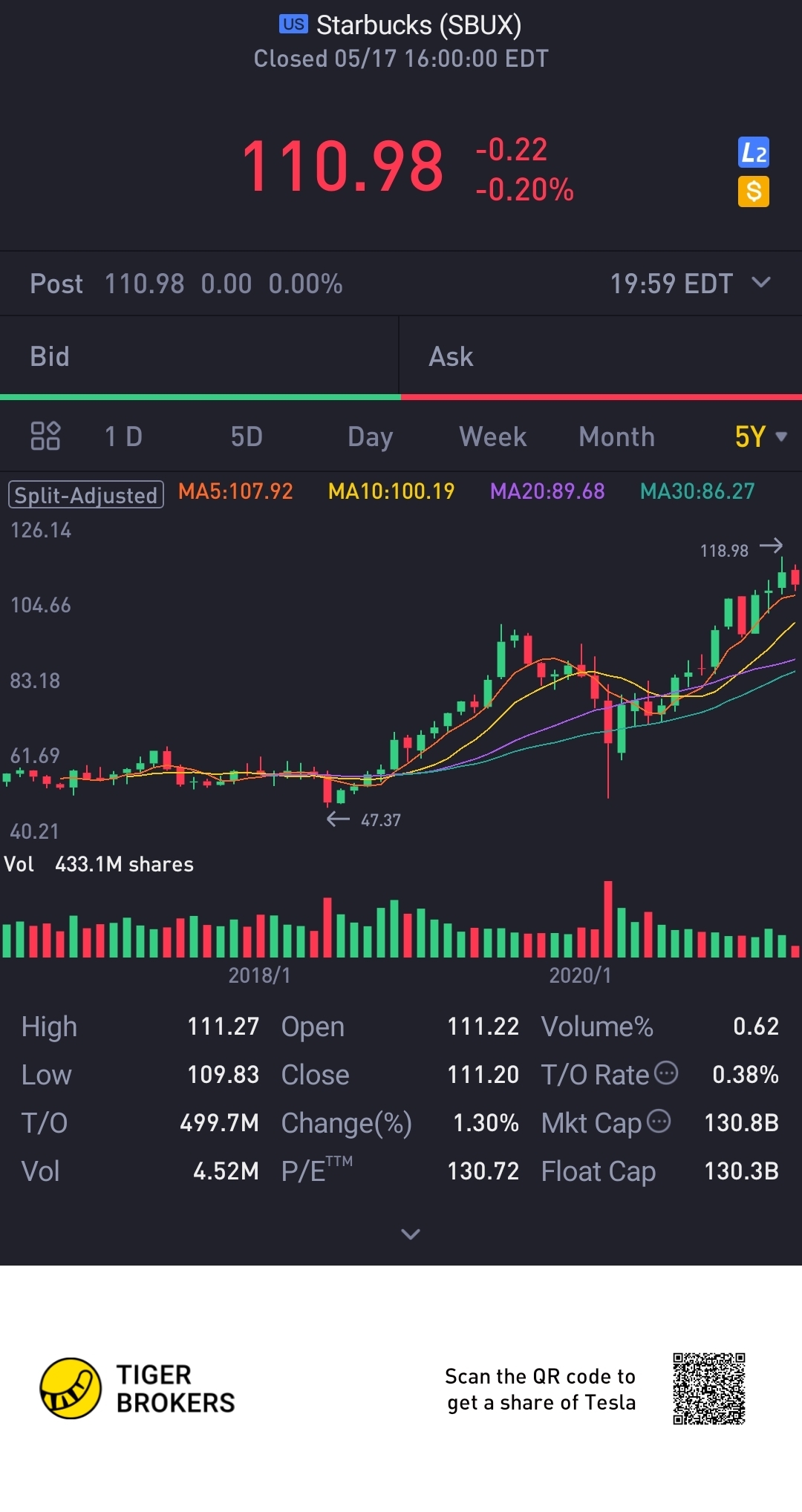
Task: Tap the Volume% value 0.62
Action: click(756, 1027)
